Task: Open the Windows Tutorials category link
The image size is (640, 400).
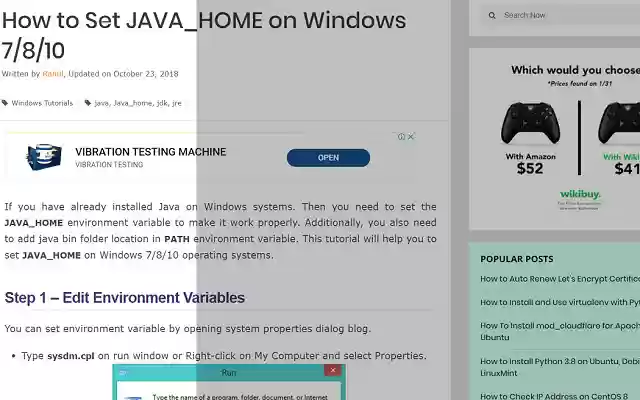Action: (x=42, y=103)
